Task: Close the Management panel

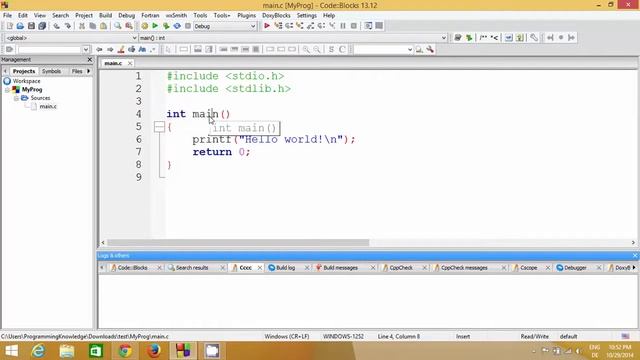Action: pos(90,60)
